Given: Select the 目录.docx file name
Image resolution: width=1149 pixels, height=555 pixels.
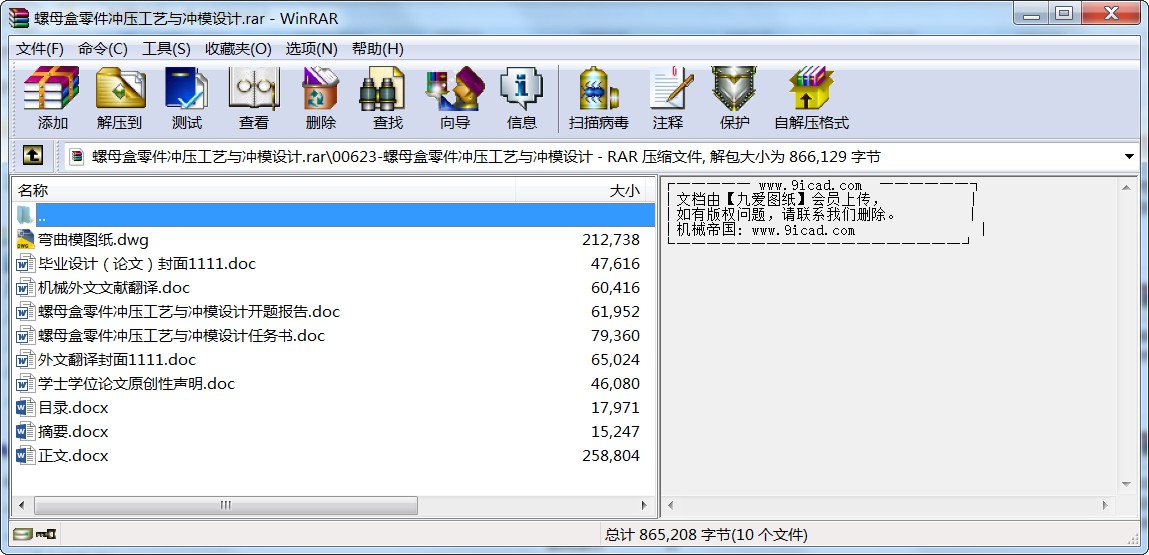Looking at the screenshot, I should (x=73, y=408).
